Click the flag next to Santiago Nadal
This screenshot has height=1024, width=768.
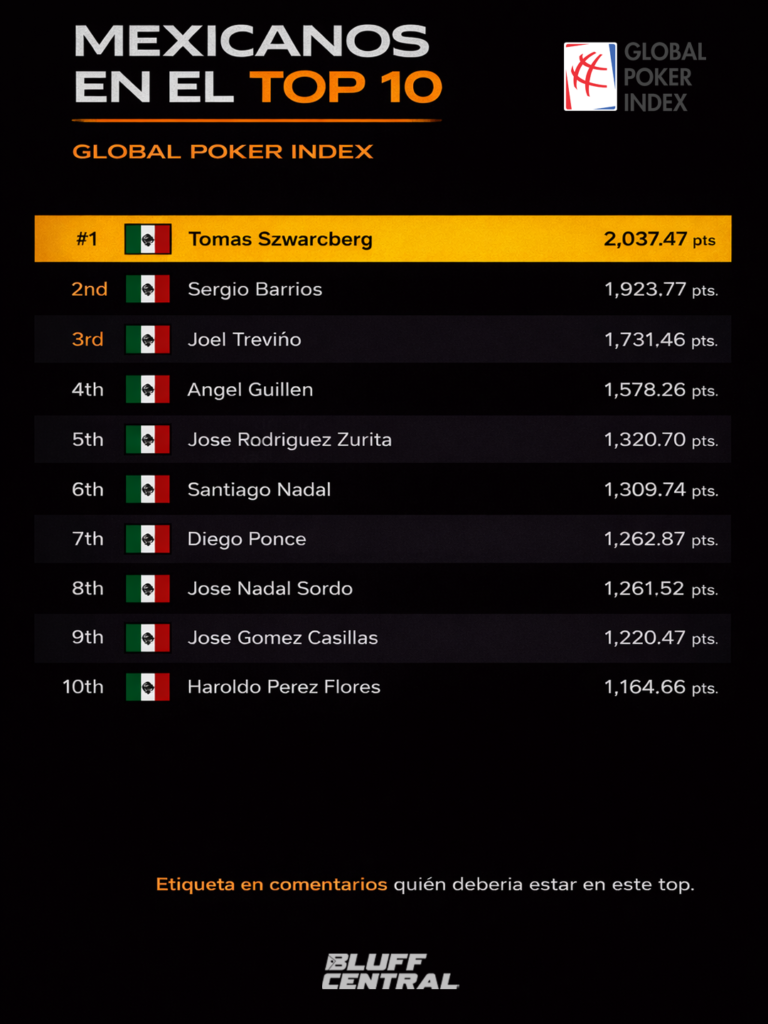point(148,489)
